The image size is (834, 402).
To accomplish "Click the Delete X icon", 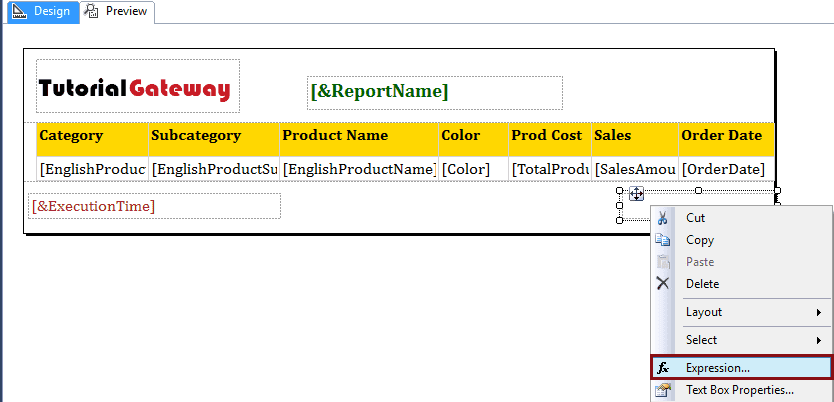I will click(x=663, y=284).
